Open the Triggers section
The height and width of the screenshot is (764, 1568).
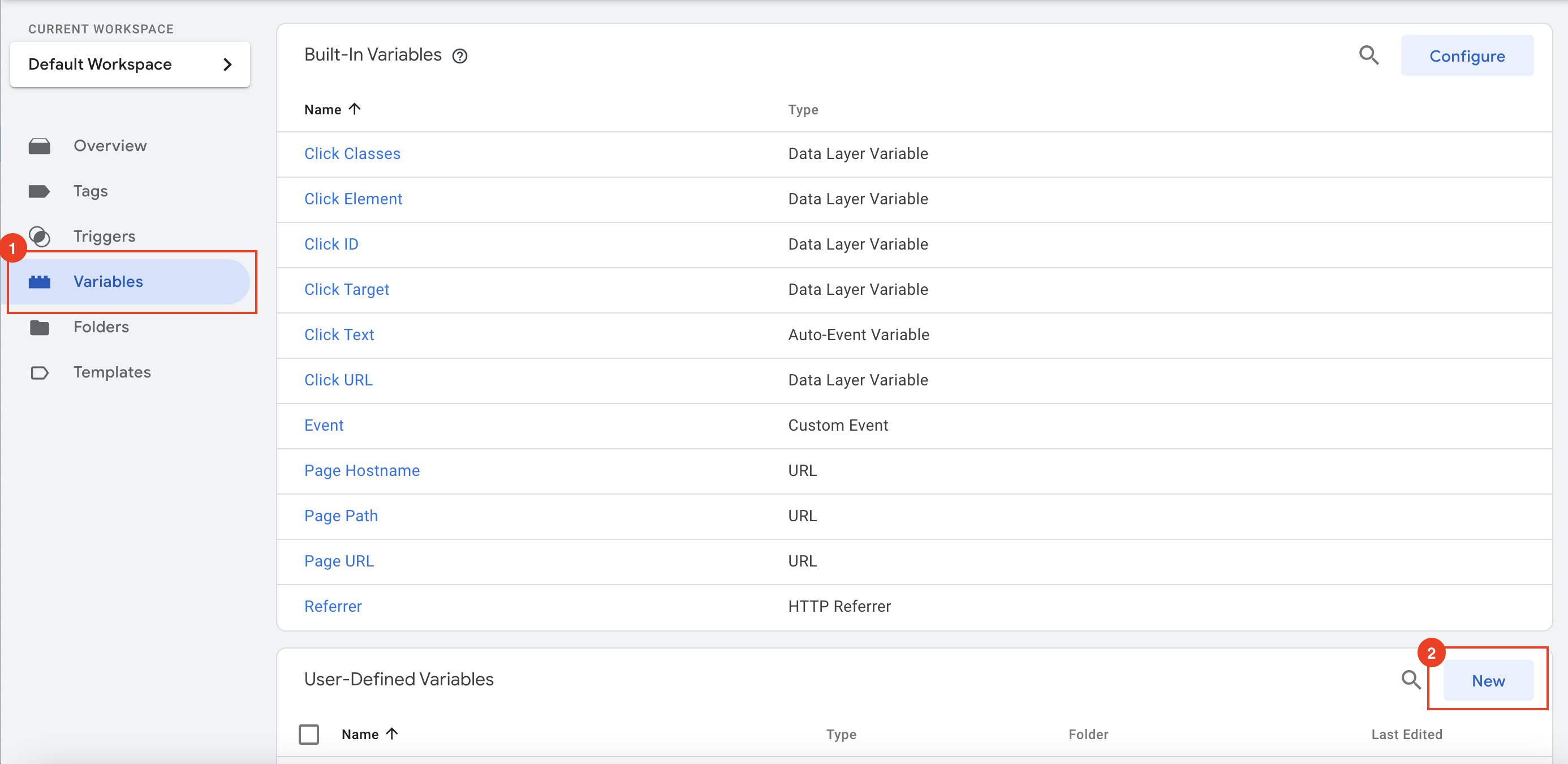tap(104, 236)
